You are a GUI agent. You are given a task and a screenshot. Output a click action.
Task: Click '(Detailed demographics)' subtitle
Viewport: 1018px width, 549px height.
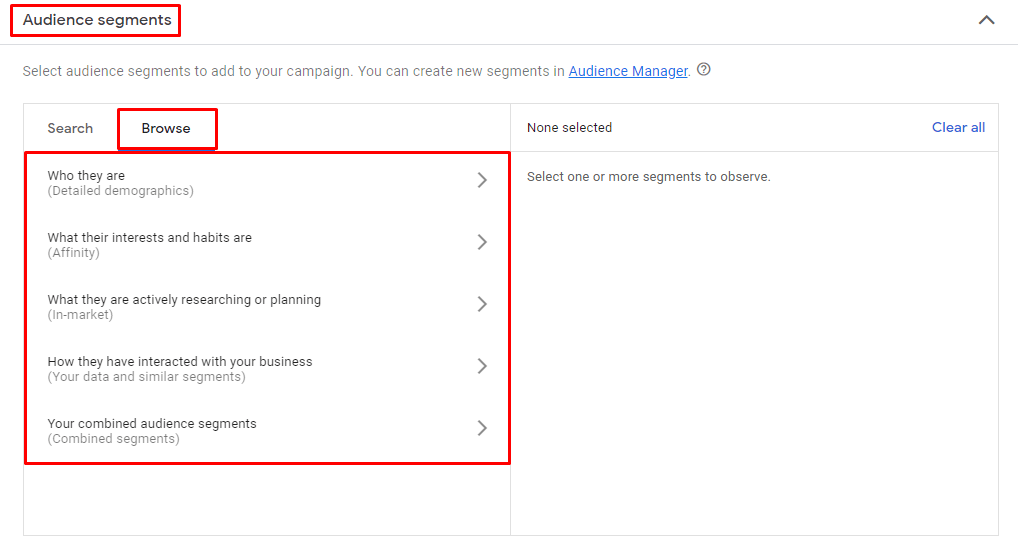[120, 191]
